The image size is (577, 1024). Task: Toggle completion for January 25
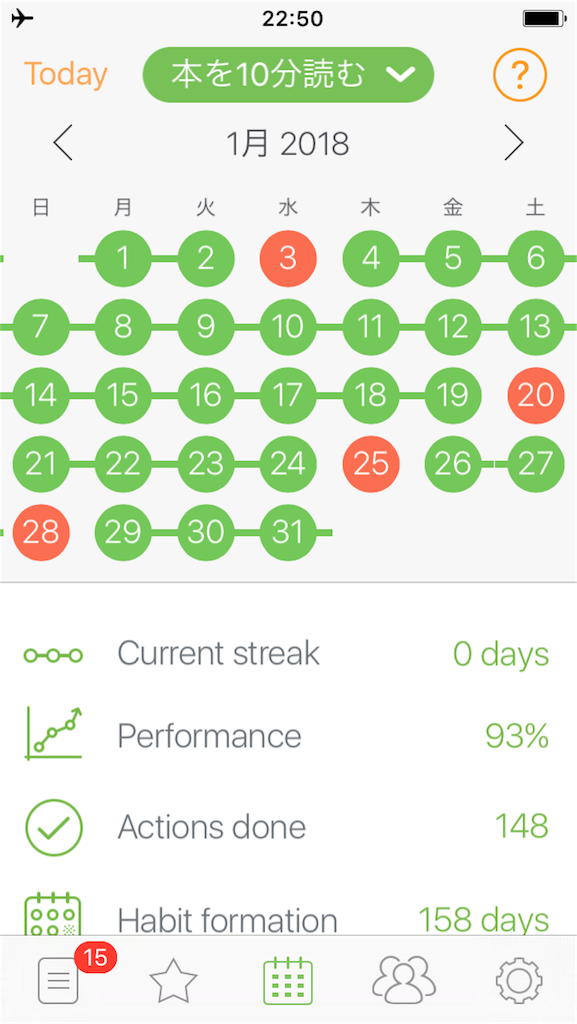371,464
